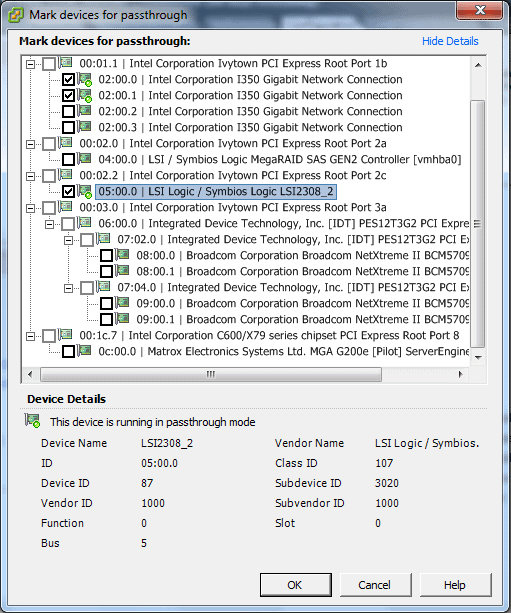
Task: Click the device icon for 00:02.0 Root Port 2a
Action: pyautogui.click(x=66, y=142)
